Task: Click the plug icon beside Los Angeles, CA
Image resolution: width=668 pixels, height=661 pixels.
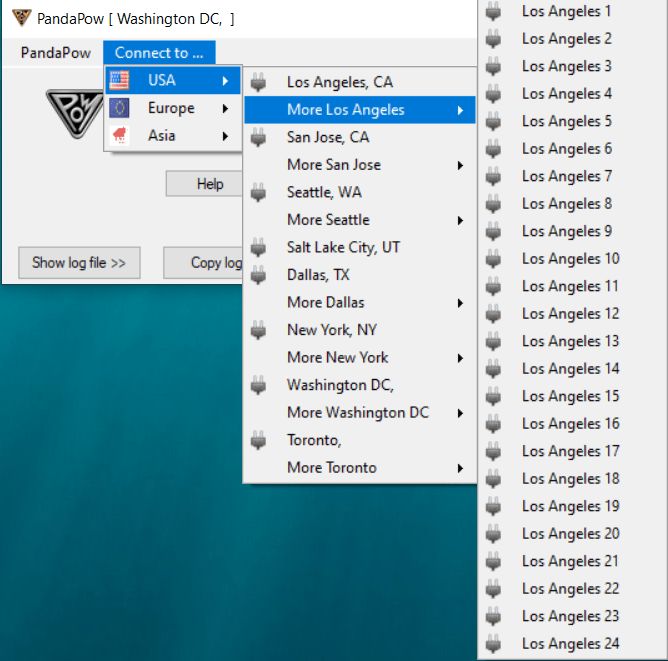Action: (258, 82)
